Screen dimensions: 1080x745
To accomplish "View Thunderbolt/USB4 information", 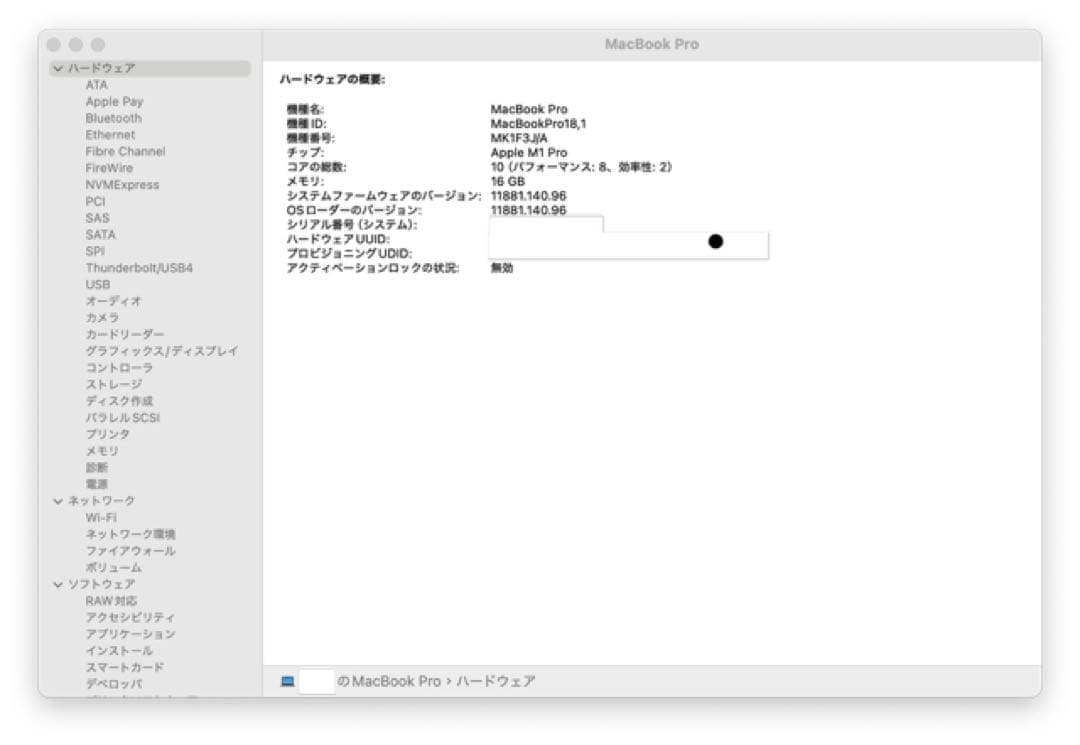I will (x=140, y=267).
